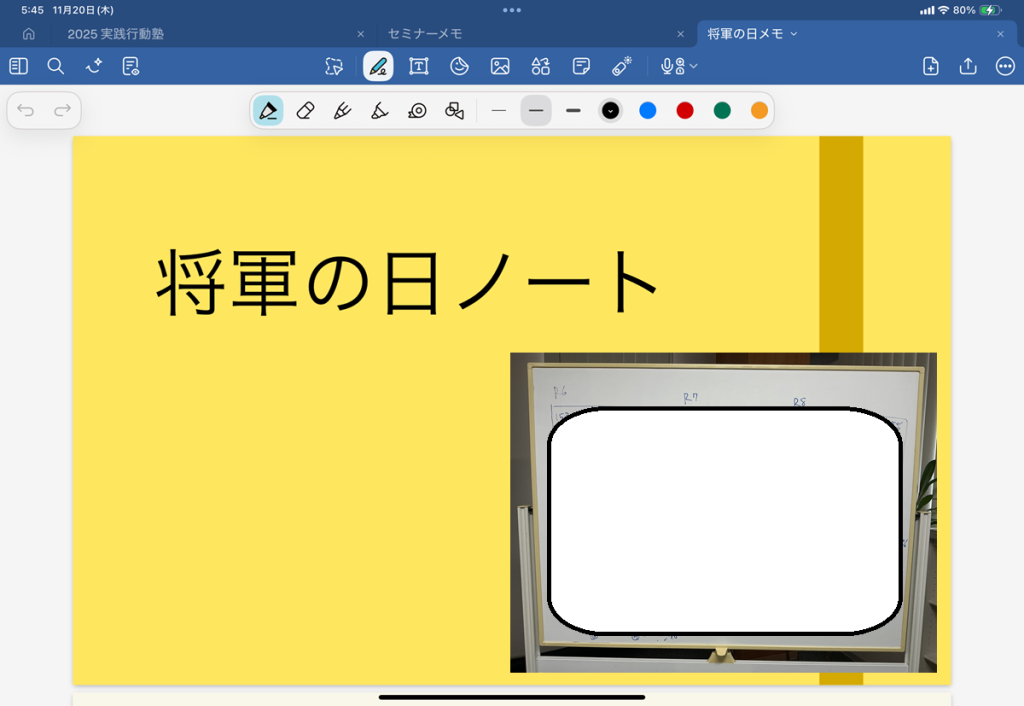Tap the share export button
This screenshot has width=1024, height=706.
pos(967,66)
